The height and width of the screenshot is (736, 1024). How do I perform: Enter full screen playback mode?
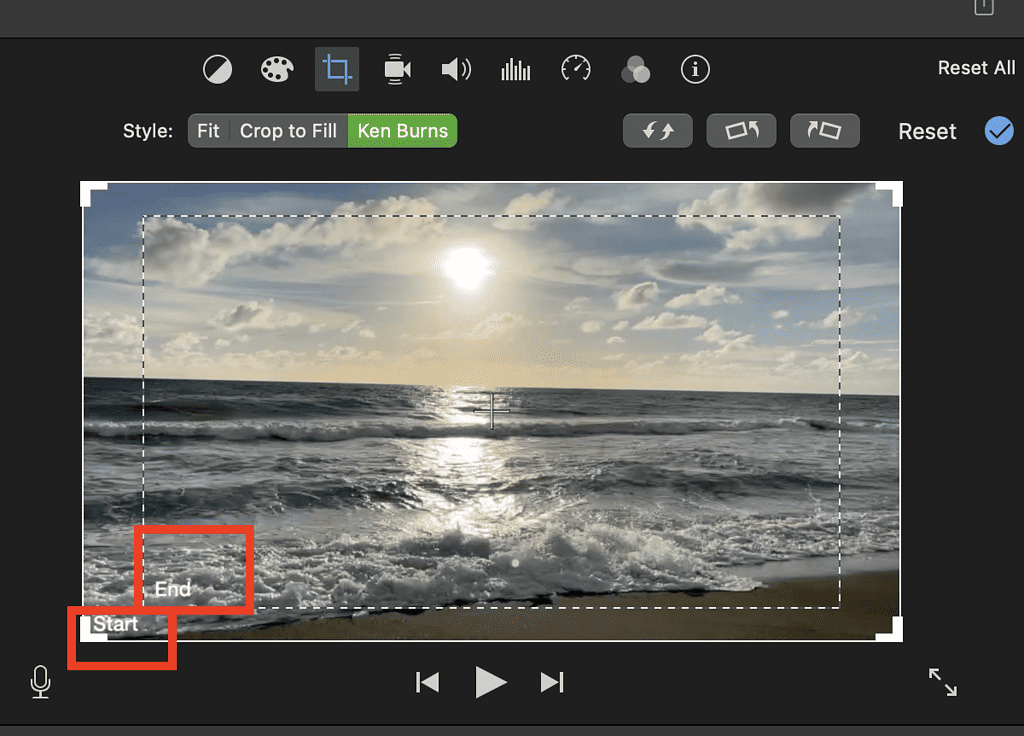point(942,682)
